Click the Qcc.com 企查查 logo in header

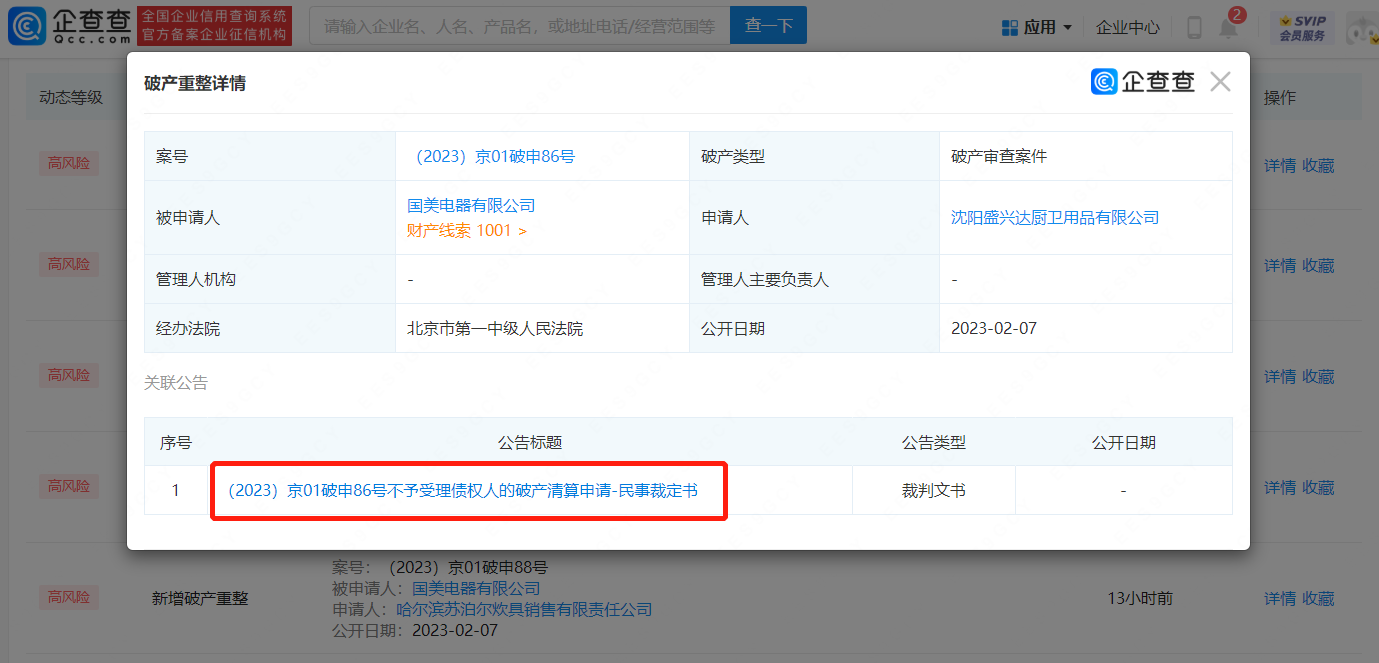pyautogui.click(x=69, y=26)
